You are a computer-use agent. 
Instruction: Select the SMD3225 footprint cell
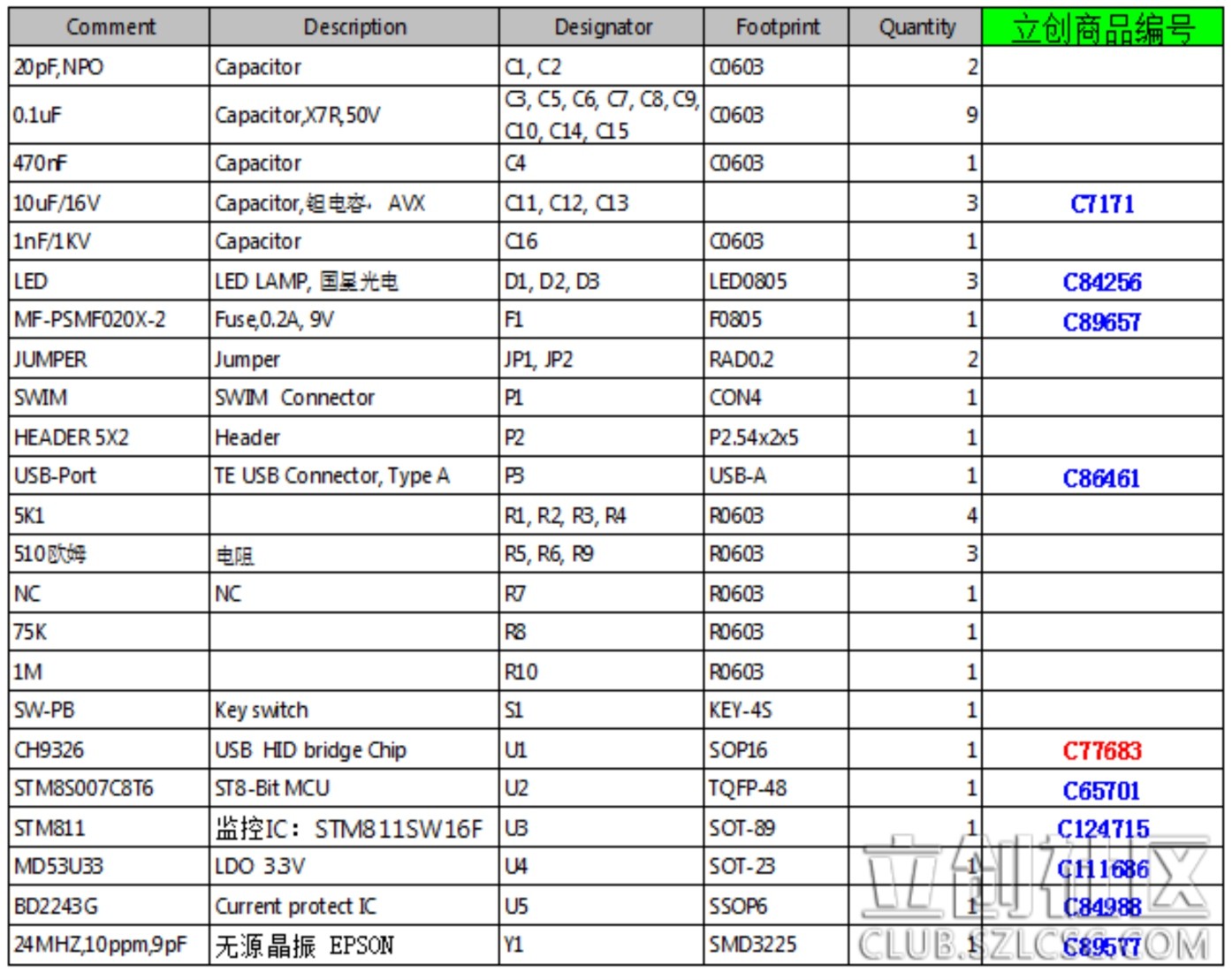(777, 945)
